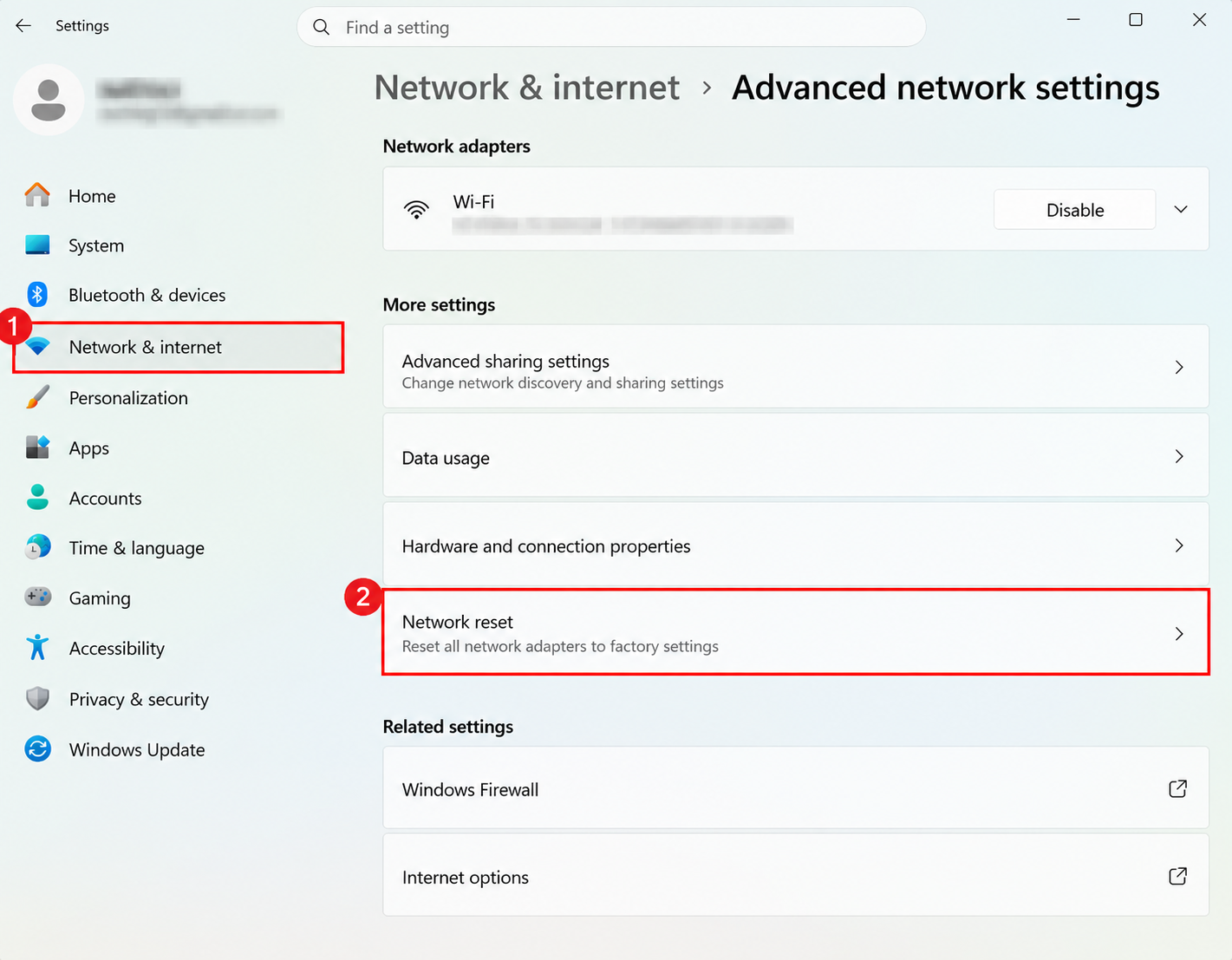Open Internet options related setting
Image resolution: width=1232 pixels, height=960 pixels.
(796, 876)
